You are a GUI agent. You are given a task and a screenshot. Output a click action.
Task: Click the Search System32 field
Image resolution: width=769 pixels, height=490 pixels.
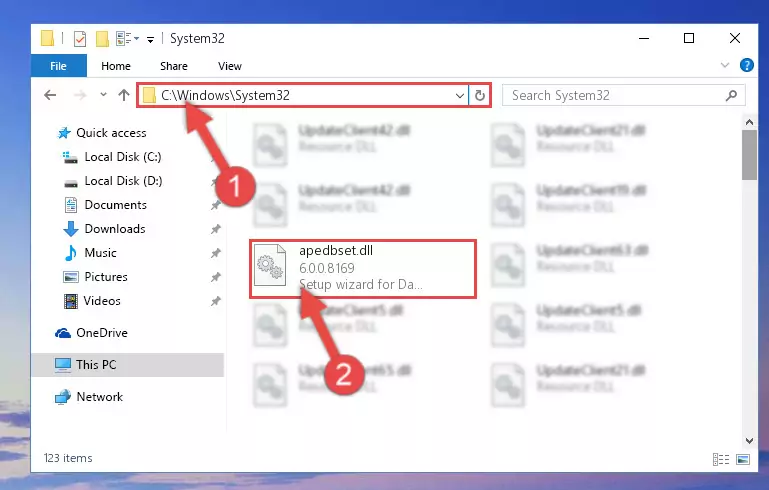coord(623,95)
